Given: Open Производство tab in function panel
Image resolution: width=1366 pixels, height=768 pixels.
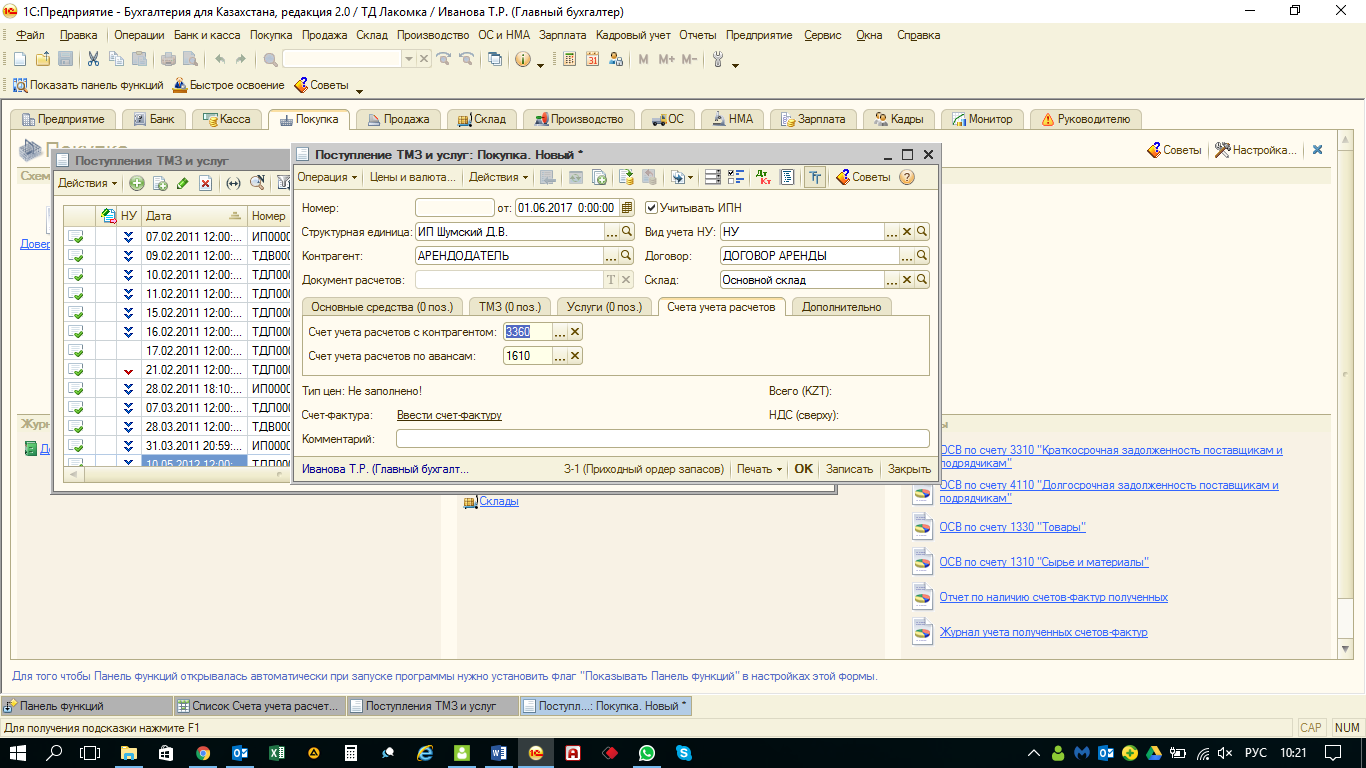Looking at the screenshot, I should coord(578,119).
